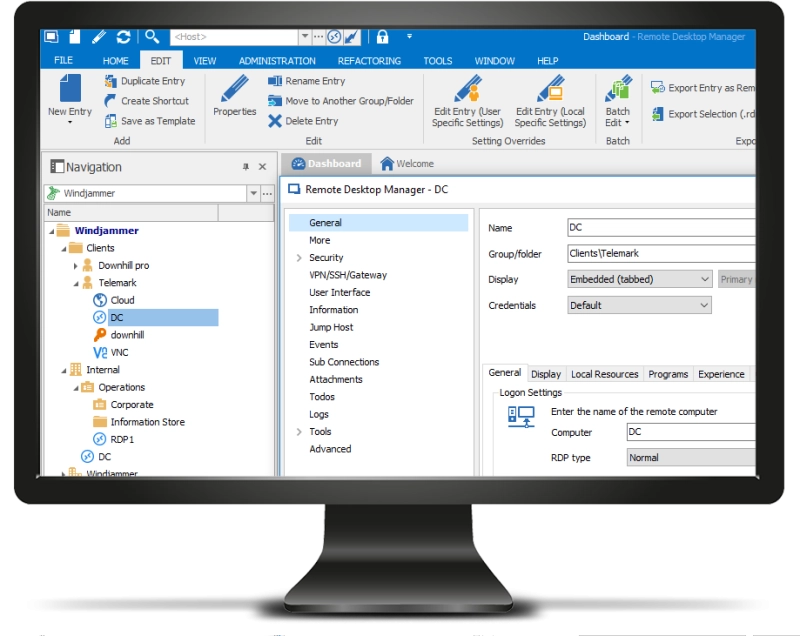Click Edit Entry (User Specific Settings)
Viewport: 800px width, 636px height.
(467, 101)
